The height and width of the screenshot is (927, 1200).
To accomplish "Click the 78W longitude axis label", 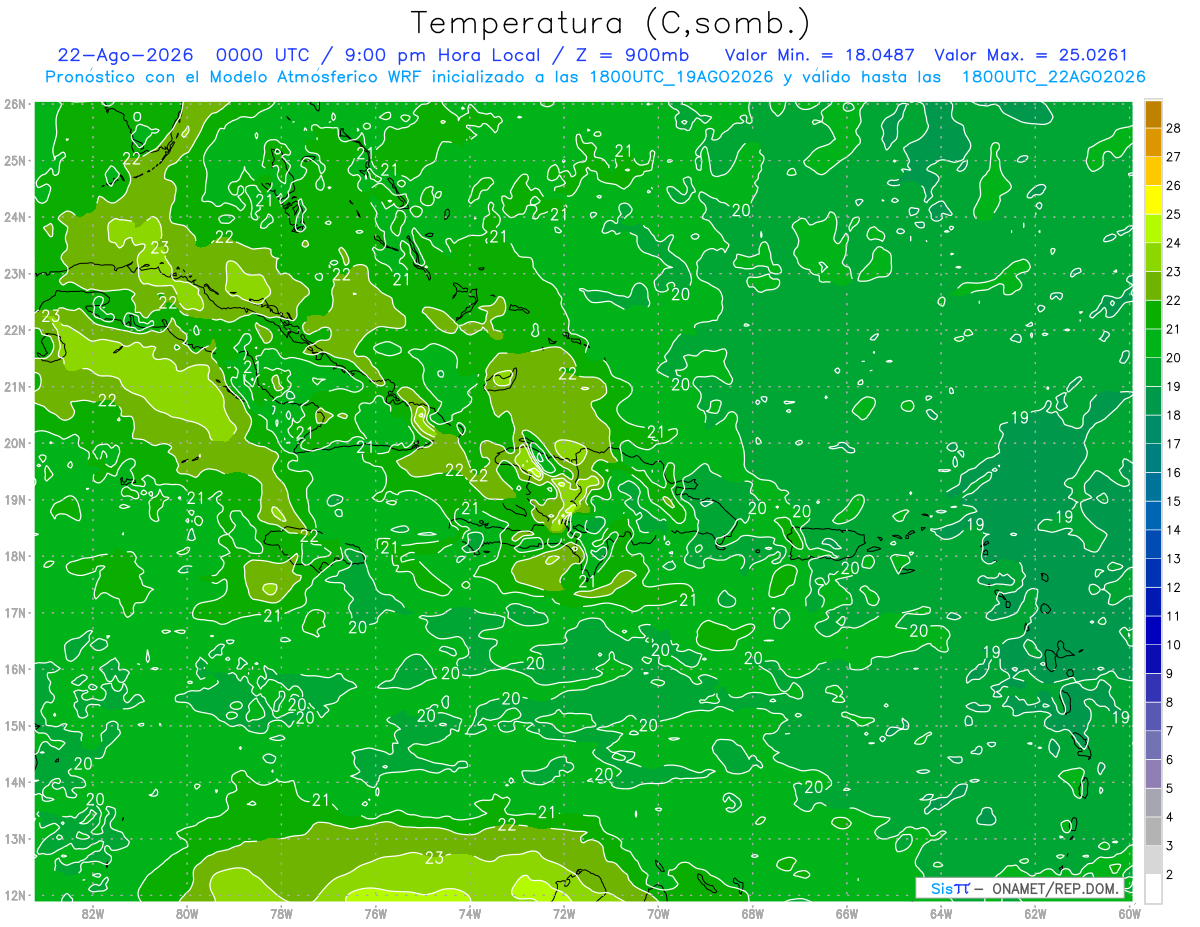I will click(281, 913).
